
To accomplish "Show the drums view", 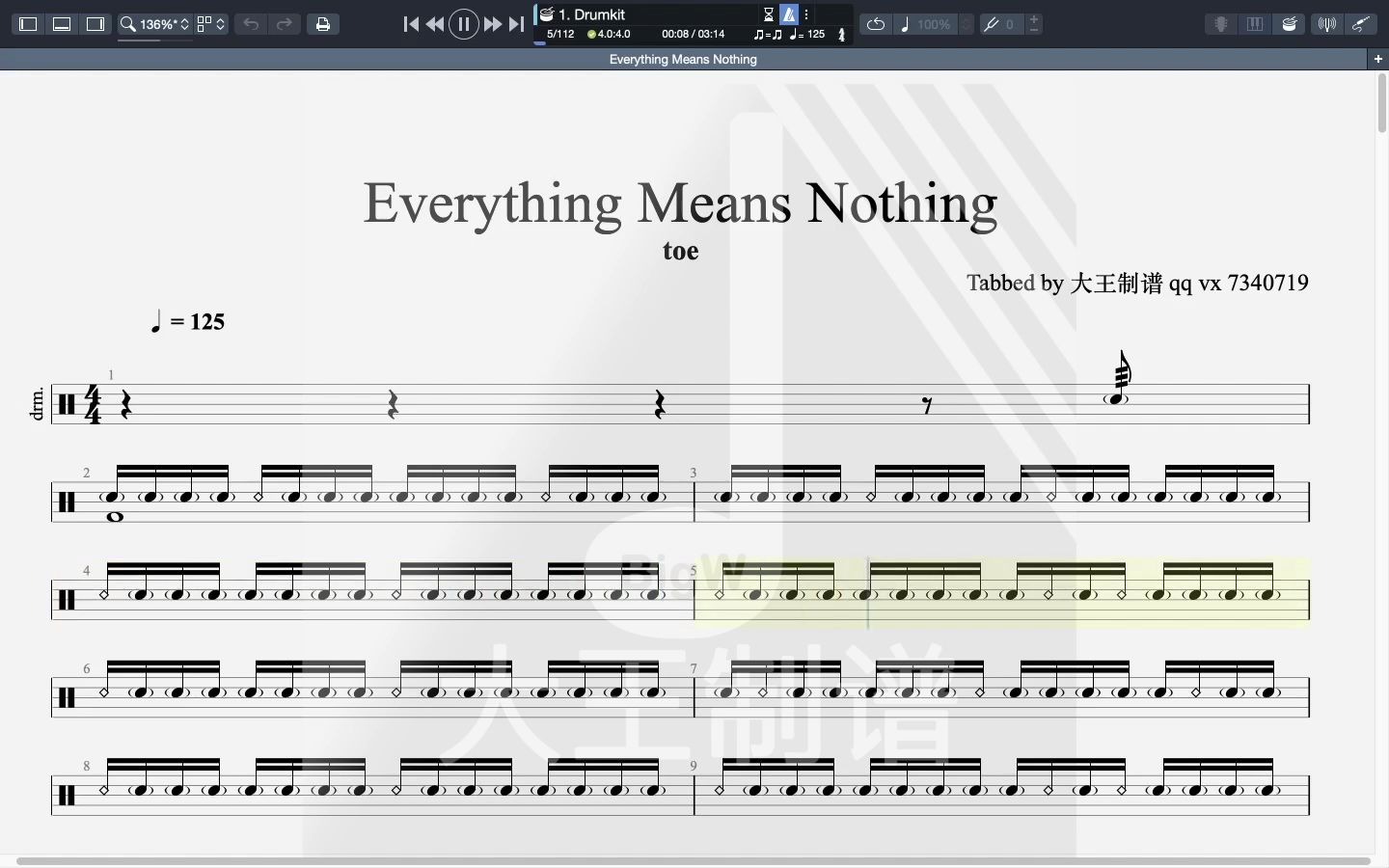I will 1290,24.
